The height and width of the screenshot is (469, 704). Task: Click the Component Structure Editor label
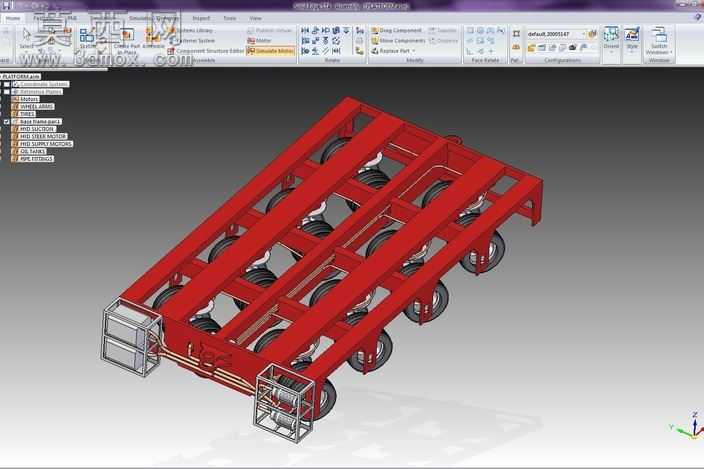pyautogui.click(x=210, y=51)
